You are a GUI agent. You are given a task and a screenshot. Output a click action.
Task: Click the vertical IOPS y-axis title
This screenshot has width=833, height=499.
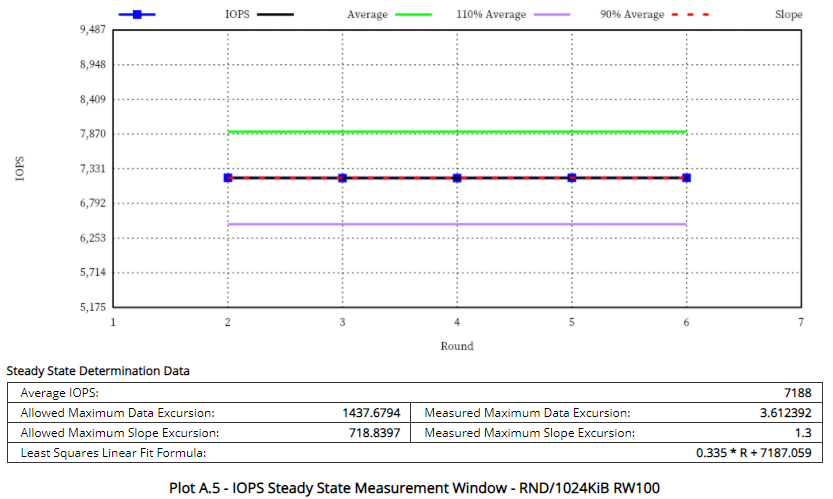point(20,168)
